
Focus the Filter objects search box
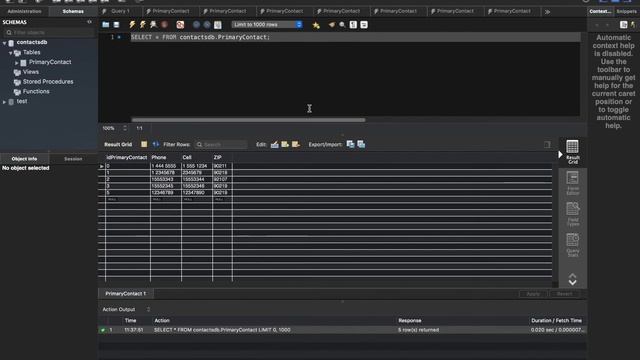[x=49, y=32]
